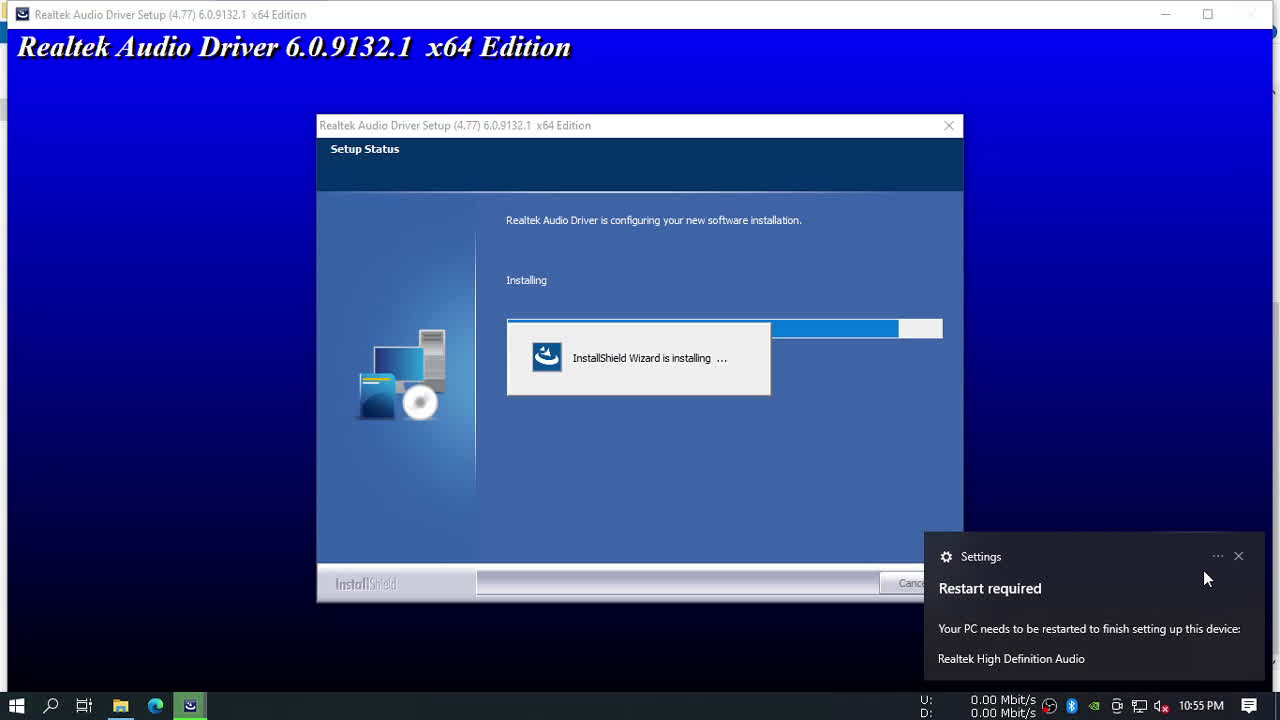The height and width of the screenshot is (720, 1280).
Task: Open the notification's three-dot options menu
Action: tap(1217, 556)
